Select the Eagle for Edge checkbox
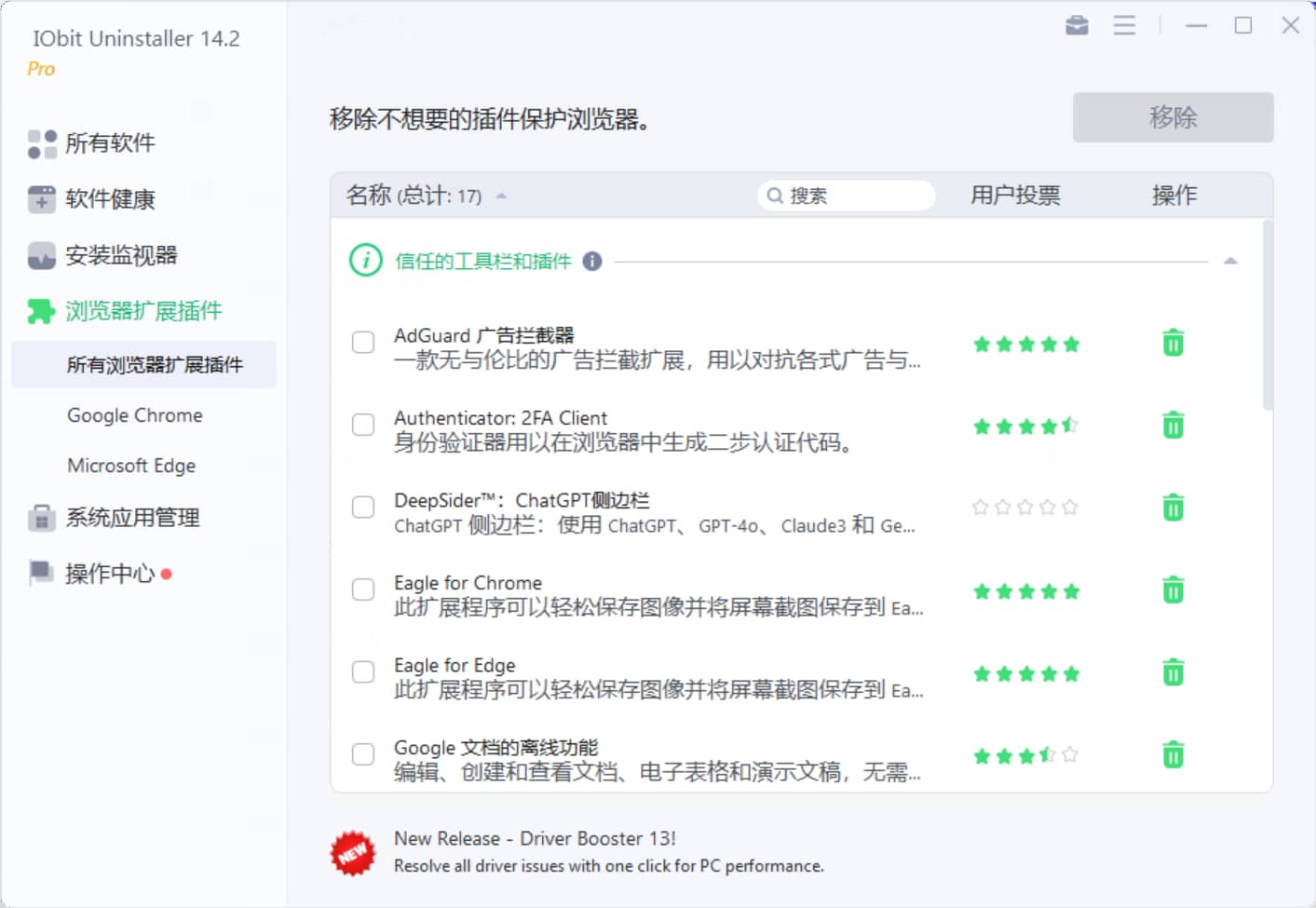Screen dimensions: 1316x908 click(363, 672)
